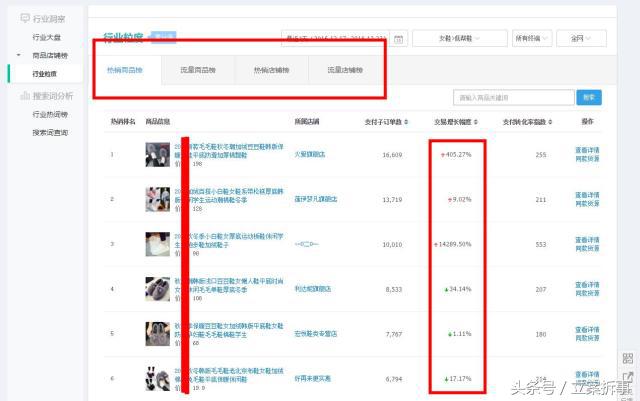The image size is (640, 401).
Task: Click the growth value 14289.50%
Action: pyautogui.click(x=455, y=245)
